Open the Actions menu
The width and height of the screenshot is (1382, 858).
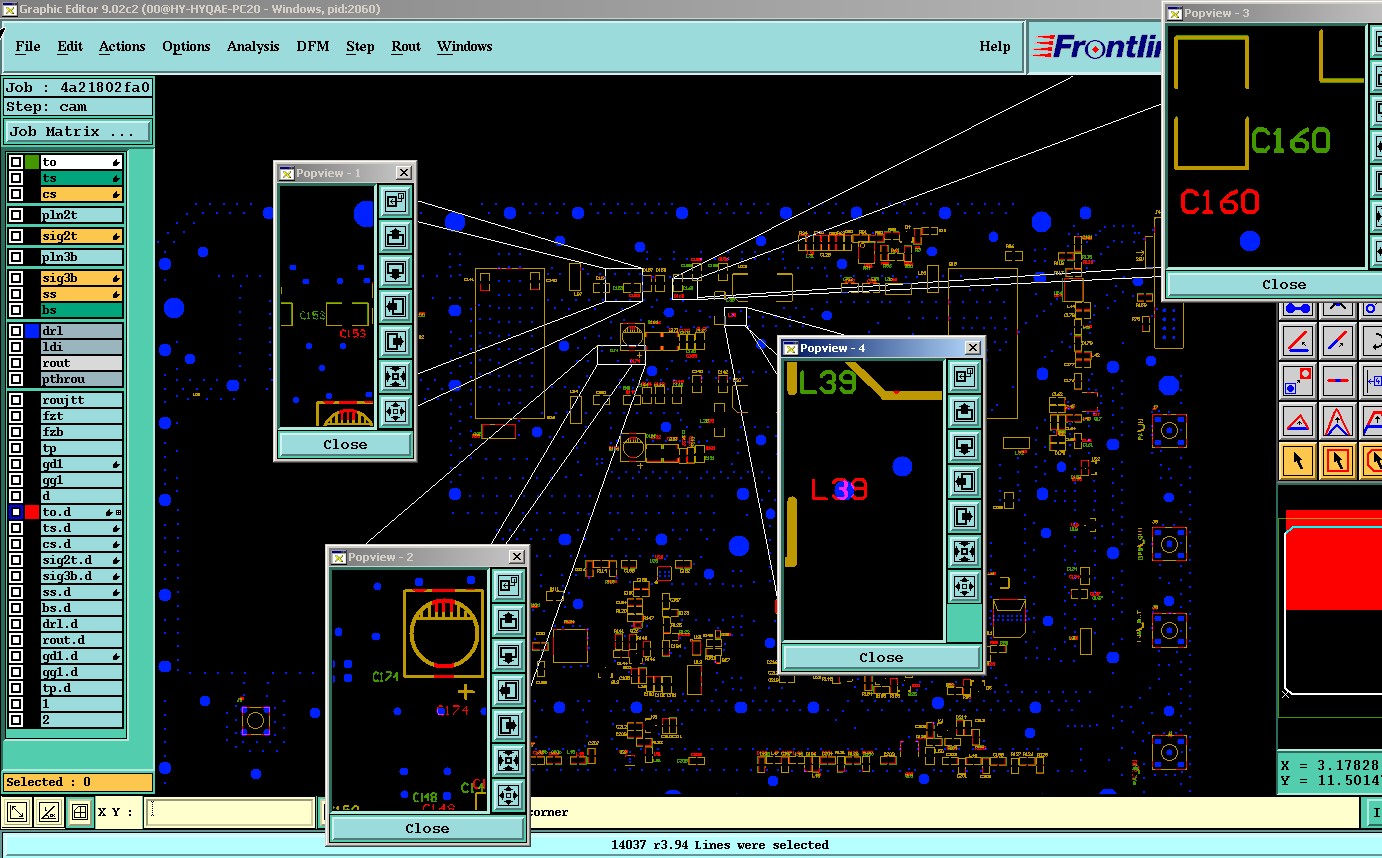click(122, 46)
